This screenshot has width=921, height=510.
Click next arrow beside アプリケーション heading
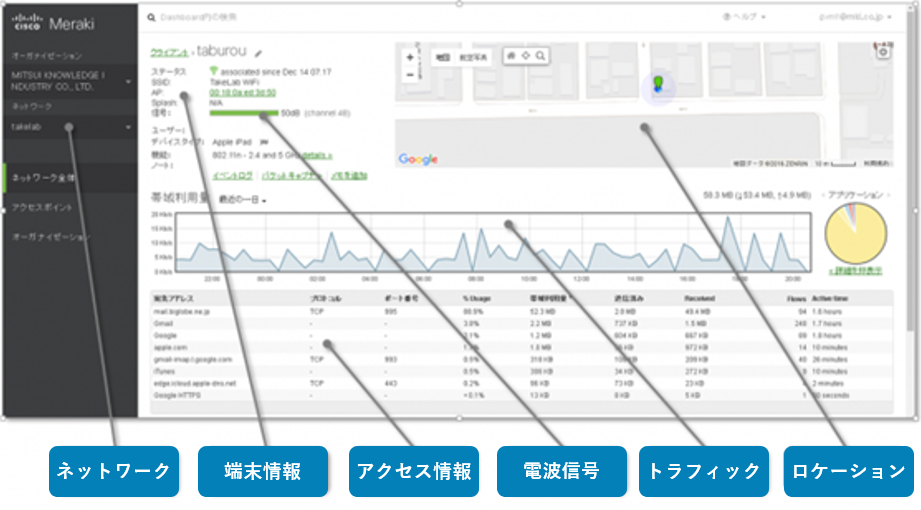coord(888,195)
